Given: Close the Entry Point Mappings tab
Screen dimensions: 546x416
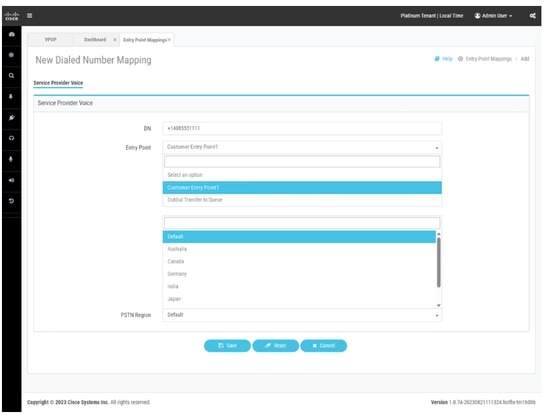Looking at the screenshot, I should pyautogui.click(x=169, y=40).
